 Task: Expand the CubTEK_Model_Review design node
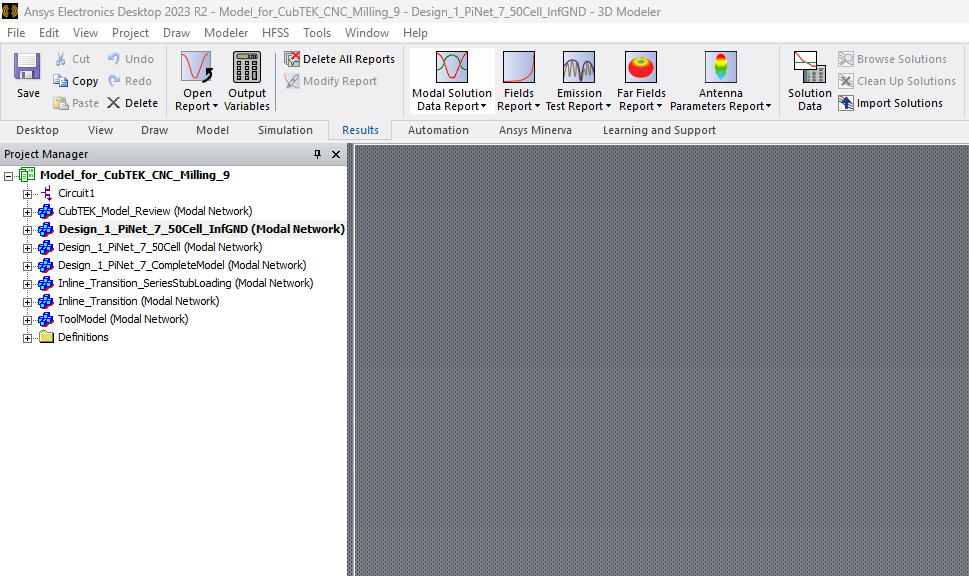[27, 212]
